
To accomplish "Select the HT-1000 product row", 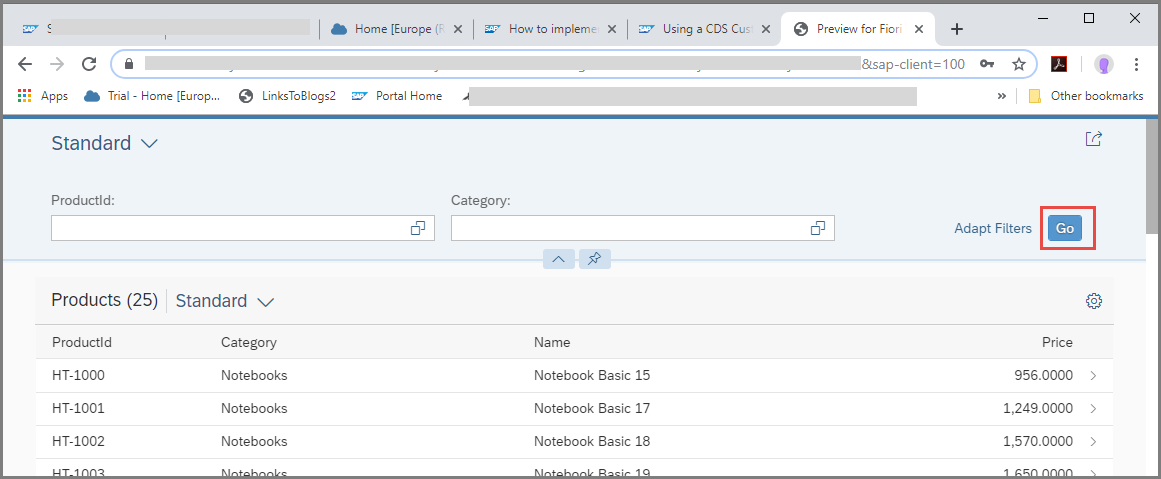I will pos(574,375).
